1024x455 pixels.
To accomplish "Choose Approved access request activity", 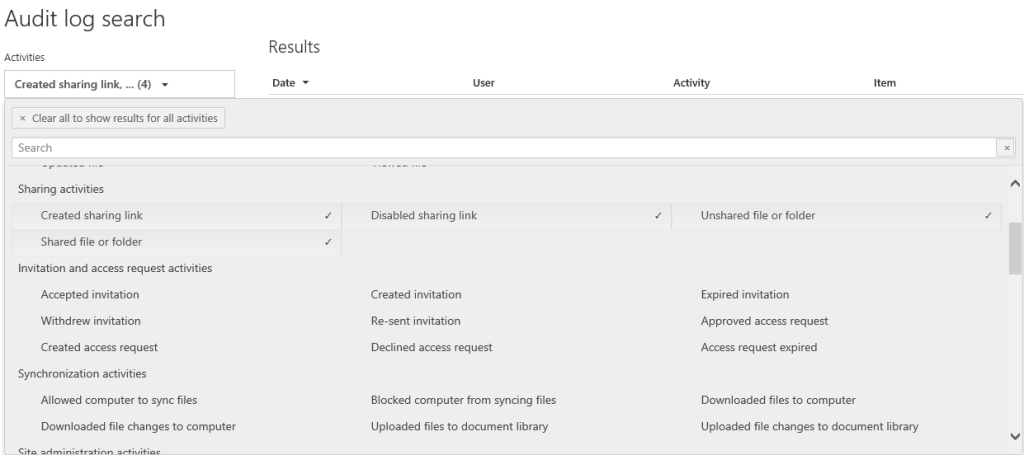I will pos(764,321).
